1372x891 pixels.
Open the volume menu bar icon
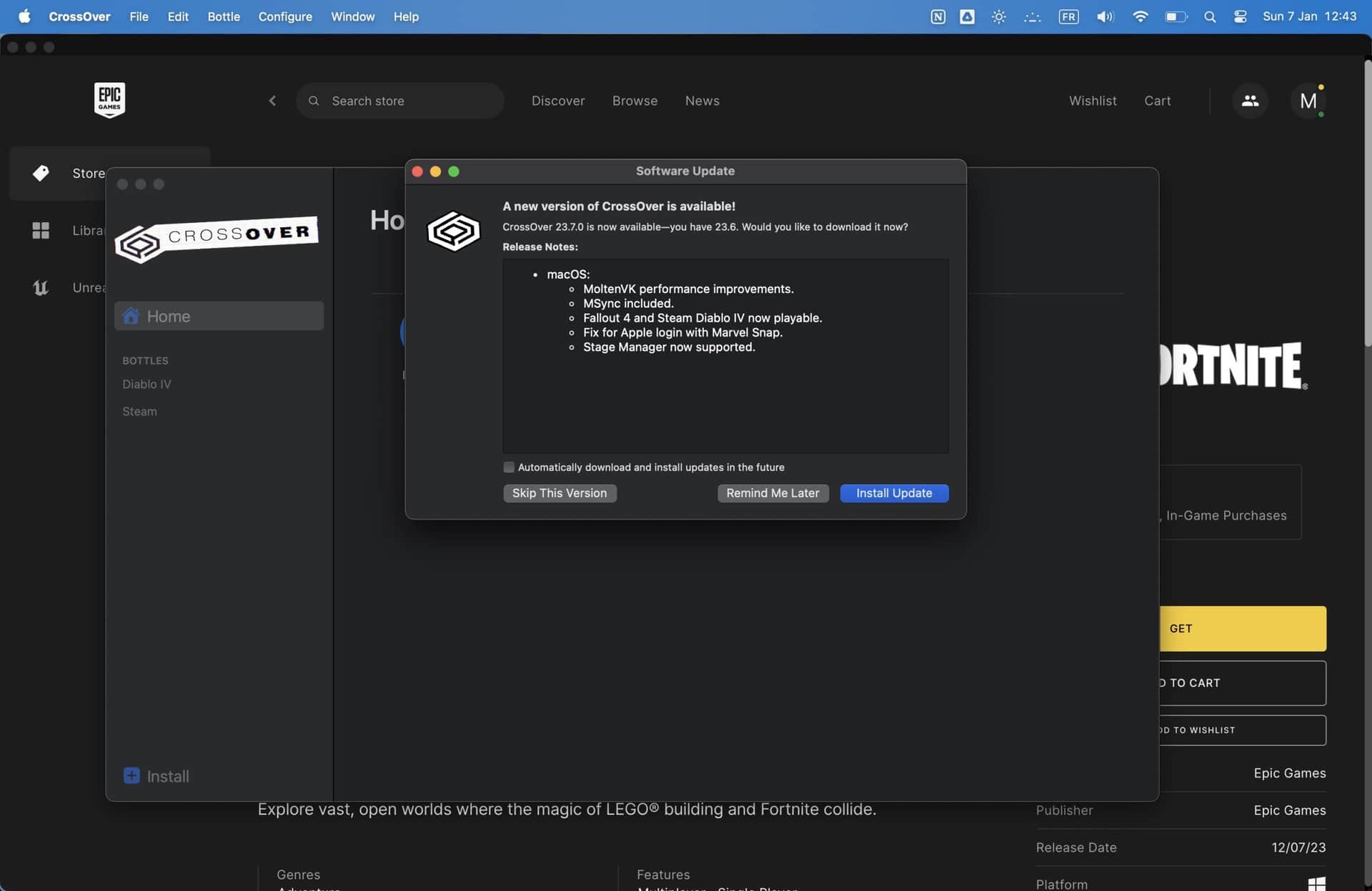[x=1105, y=16]
